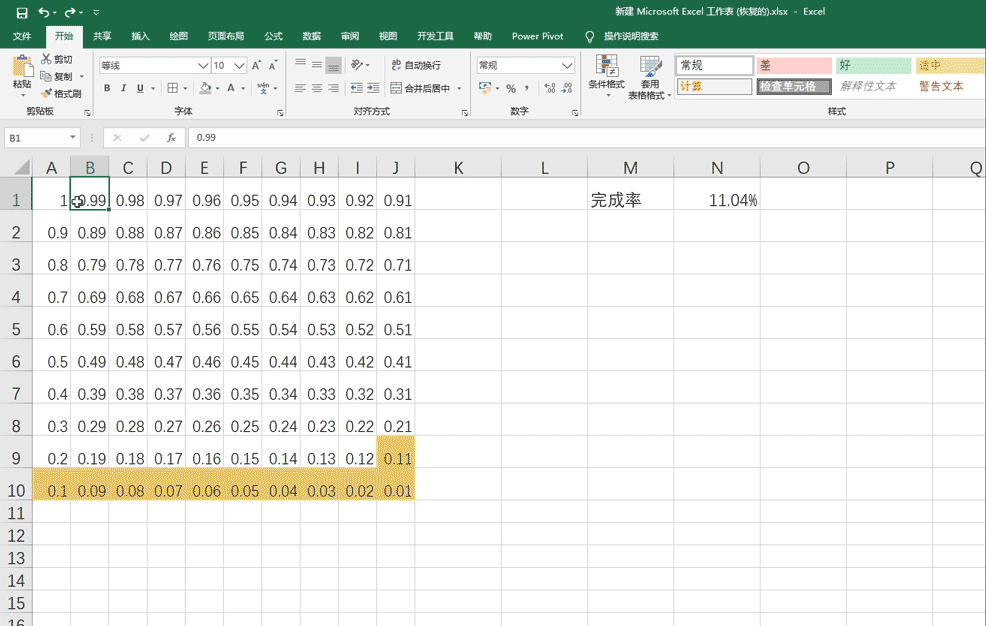The height and width of the screenshot is (626, 986).
Task: Open the font name combo box 等线
Action: click(154, 65)
